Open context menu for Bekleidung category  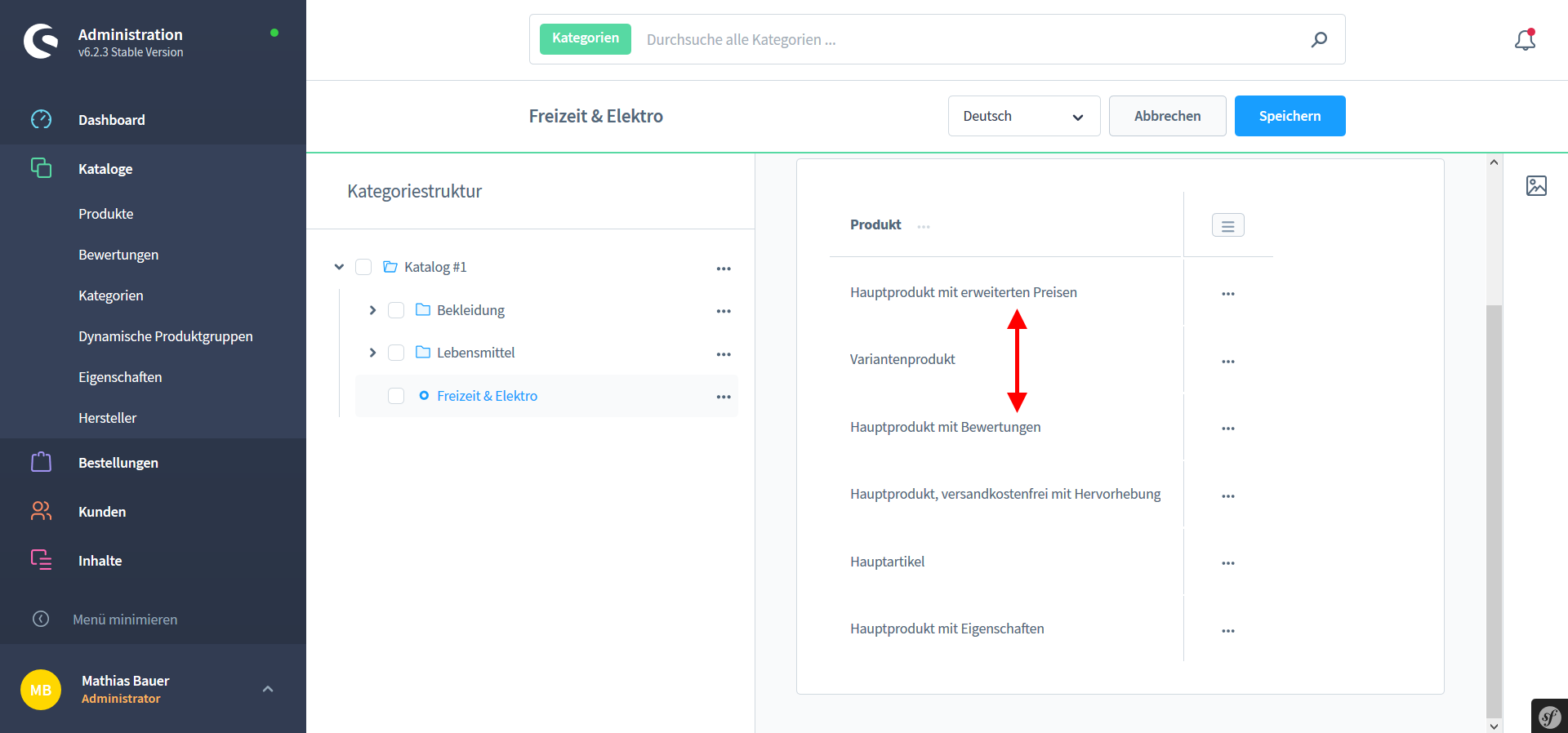724,311
